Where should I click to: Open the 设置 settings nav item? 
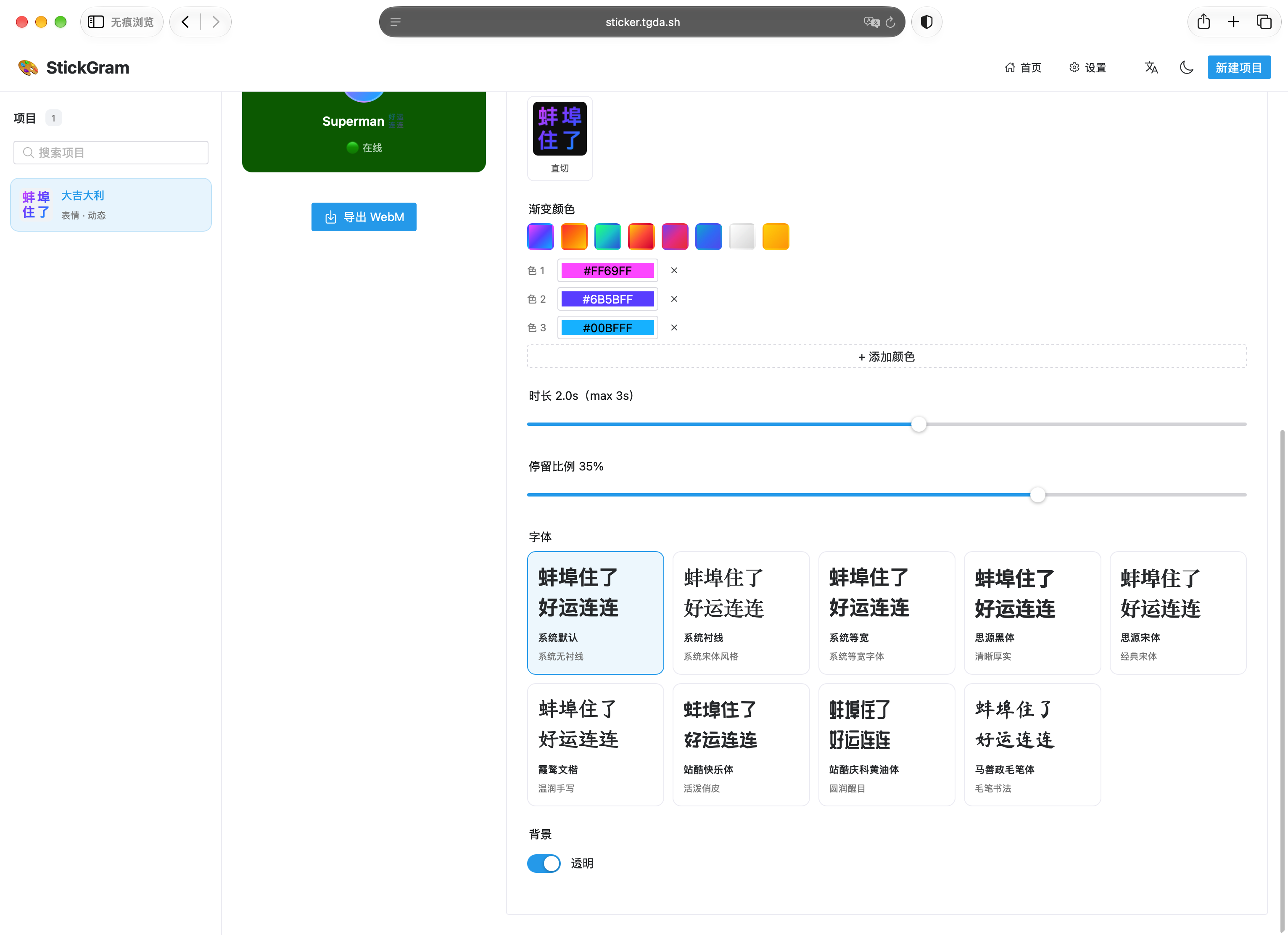[x=1087, y=68]
